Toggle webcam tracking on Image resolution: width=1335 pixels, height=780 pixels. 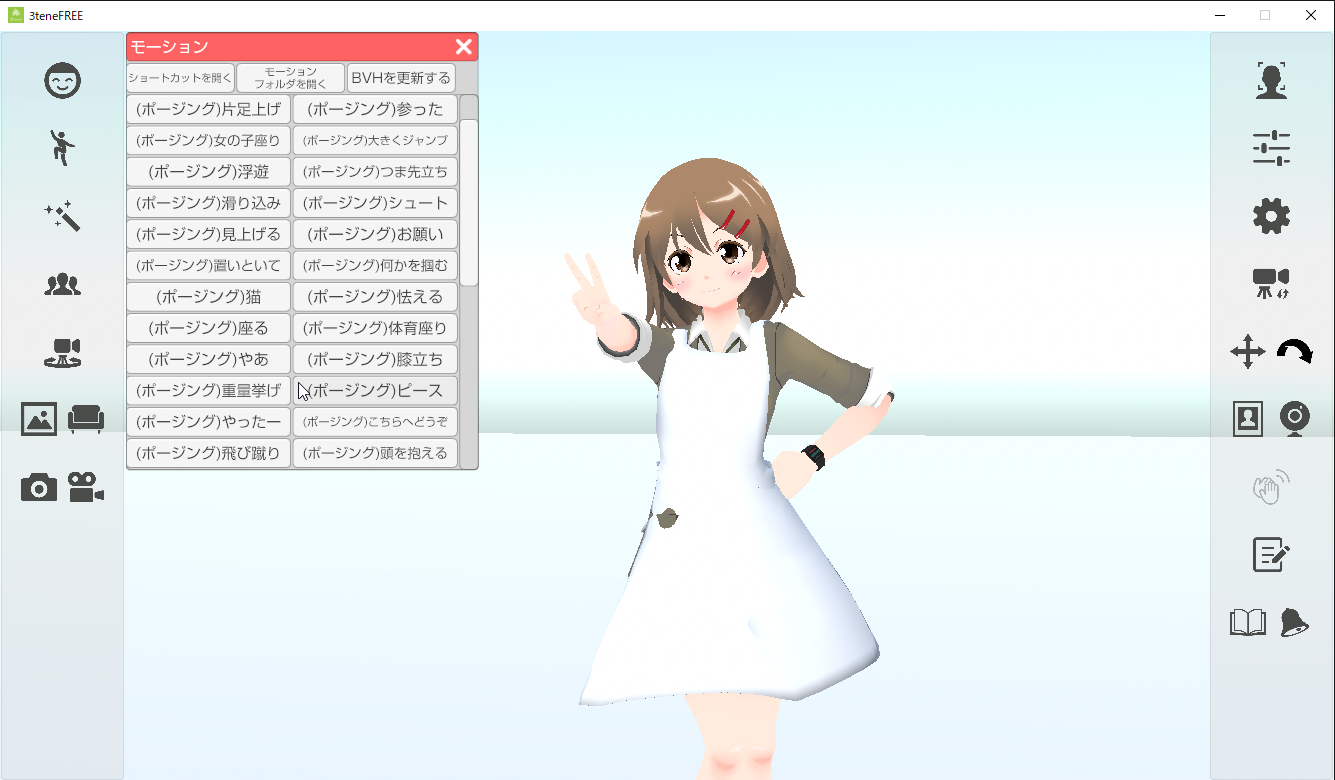[x=1294, y=419]
